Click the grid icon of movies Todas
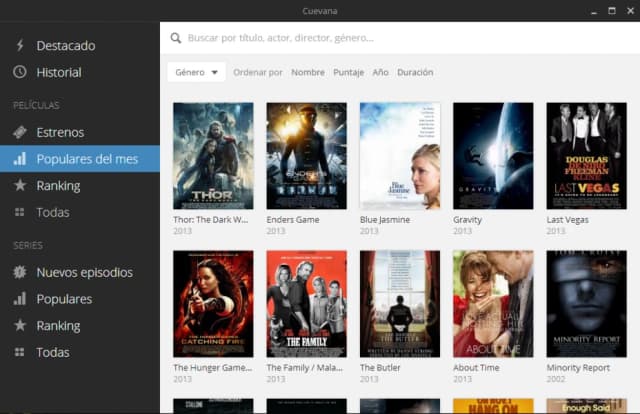The image size is (640, 414). (20, 212)
